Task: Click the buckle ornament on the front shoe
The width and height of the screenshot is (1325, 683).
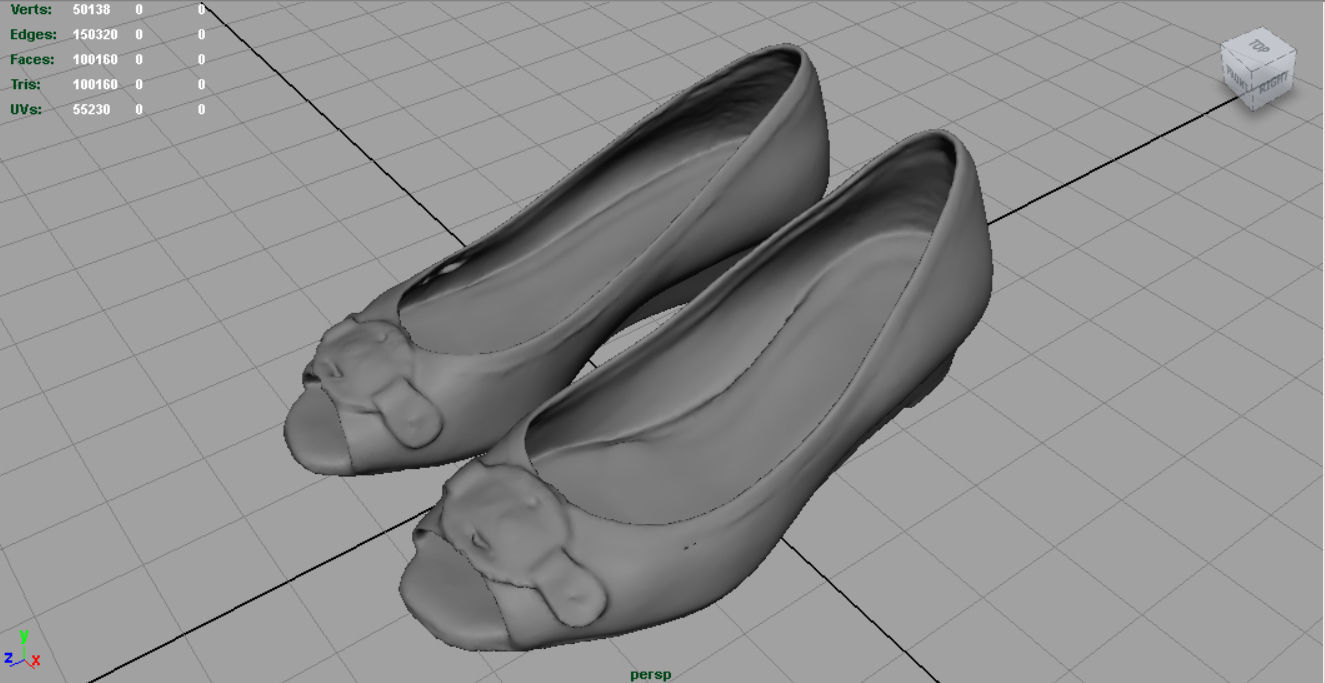Action: pyautogui.click(x=523, y=545)
